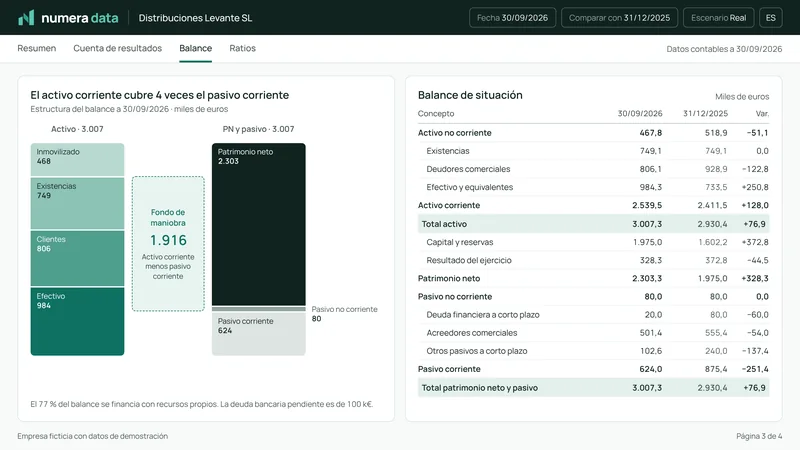This screenshot has width=800, height=450.
Task: Click the Acreedores comerciales row label
Action: [x=472, y=333]
